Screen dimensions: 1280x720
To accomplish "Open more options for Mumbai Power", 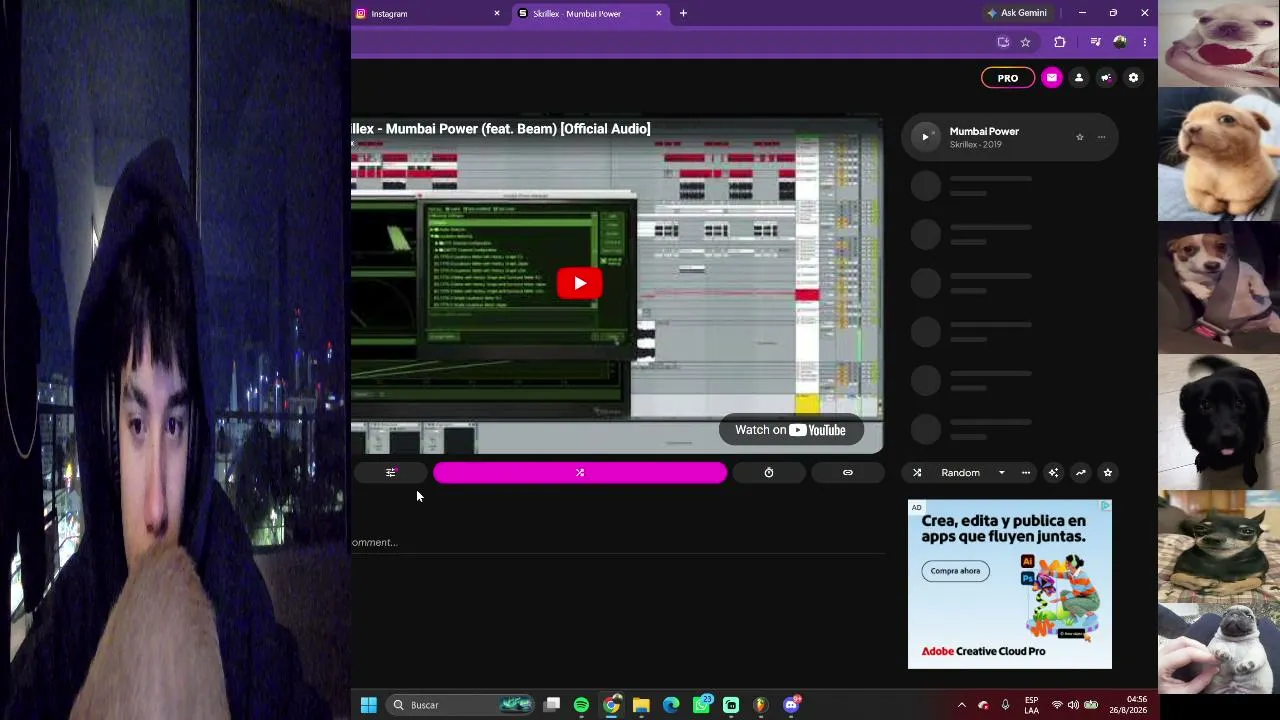I will [1101, 137].
